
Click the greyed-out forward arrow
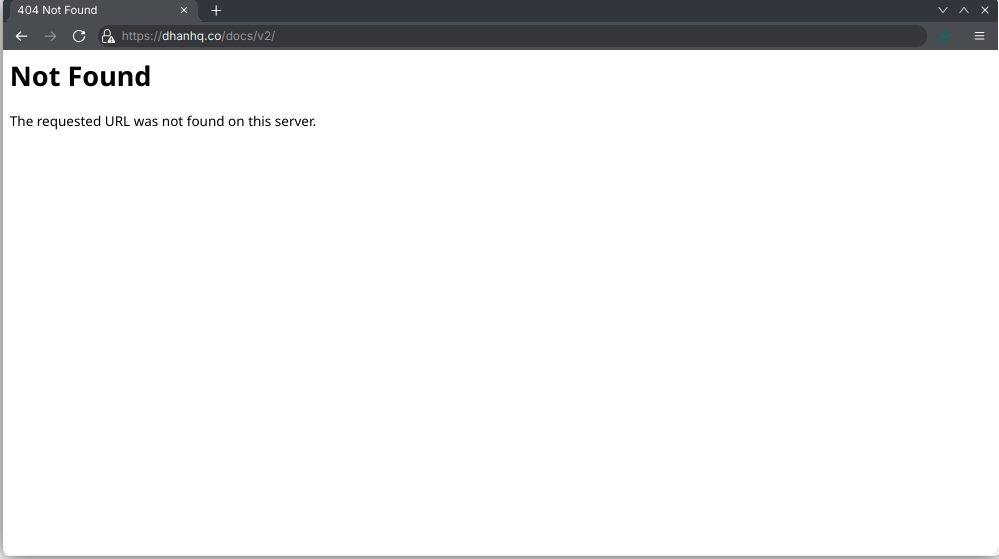point(50,36)
